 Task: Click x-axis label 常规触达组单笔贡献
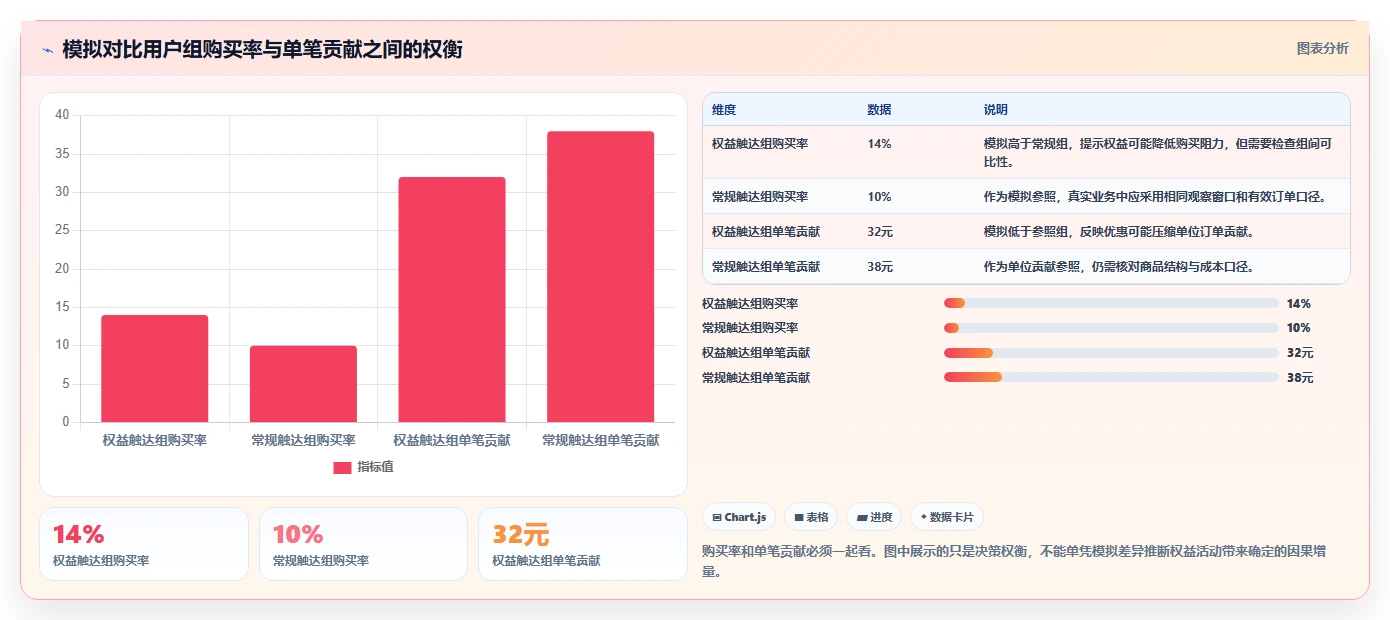[x=600, y=440]
